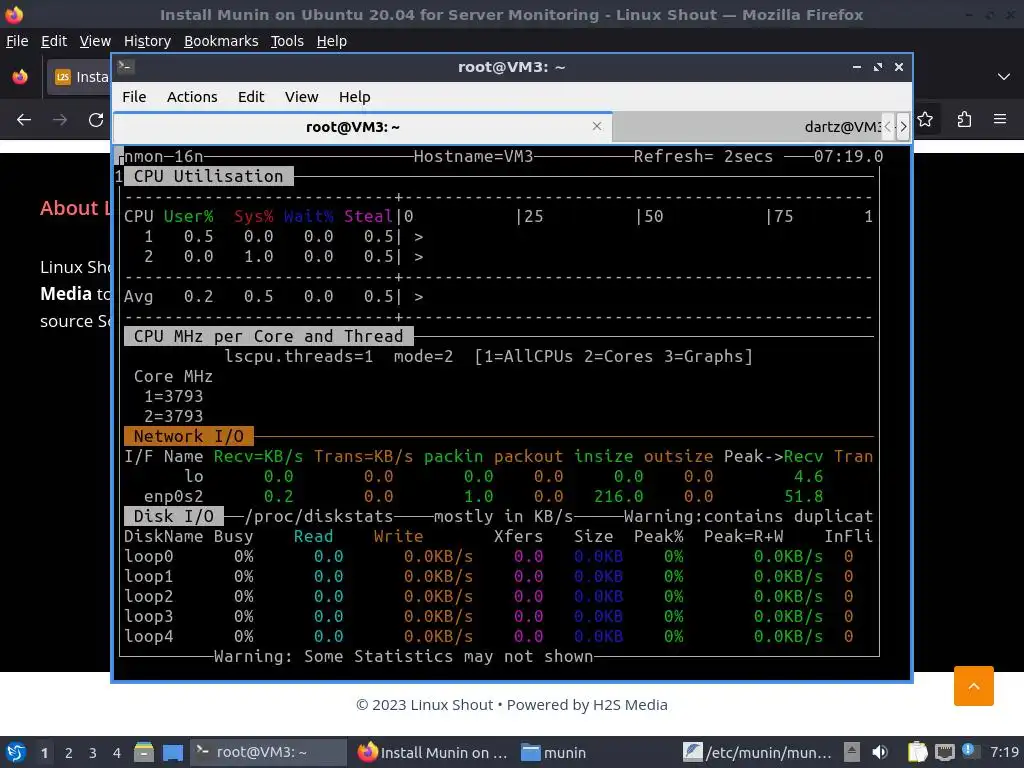The image size is (1024, 768).
Task: Open Firefox View pinned icon
Action: pos(20,77)
